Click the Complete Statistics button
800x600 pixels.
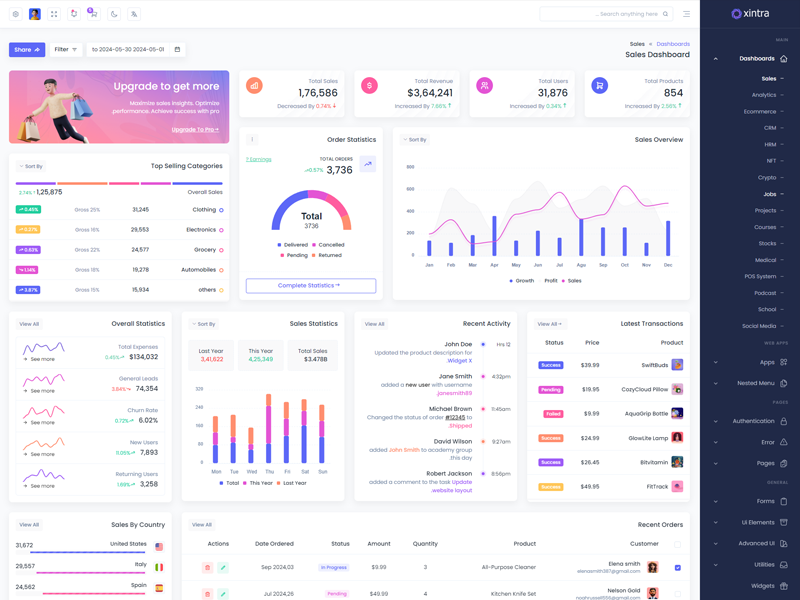311,286
